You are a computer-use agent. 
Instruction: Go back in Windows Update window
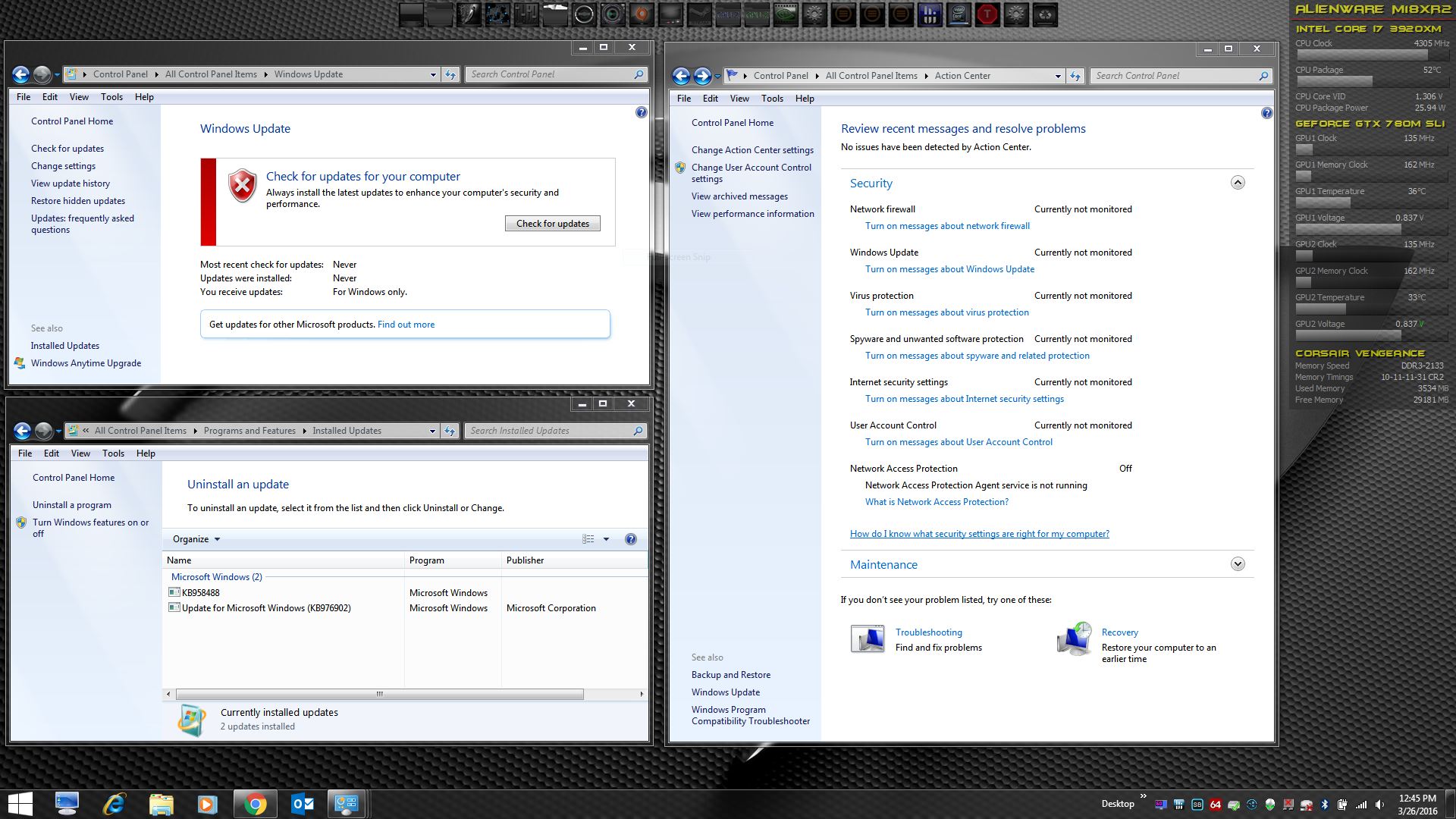tap(20, 74)
